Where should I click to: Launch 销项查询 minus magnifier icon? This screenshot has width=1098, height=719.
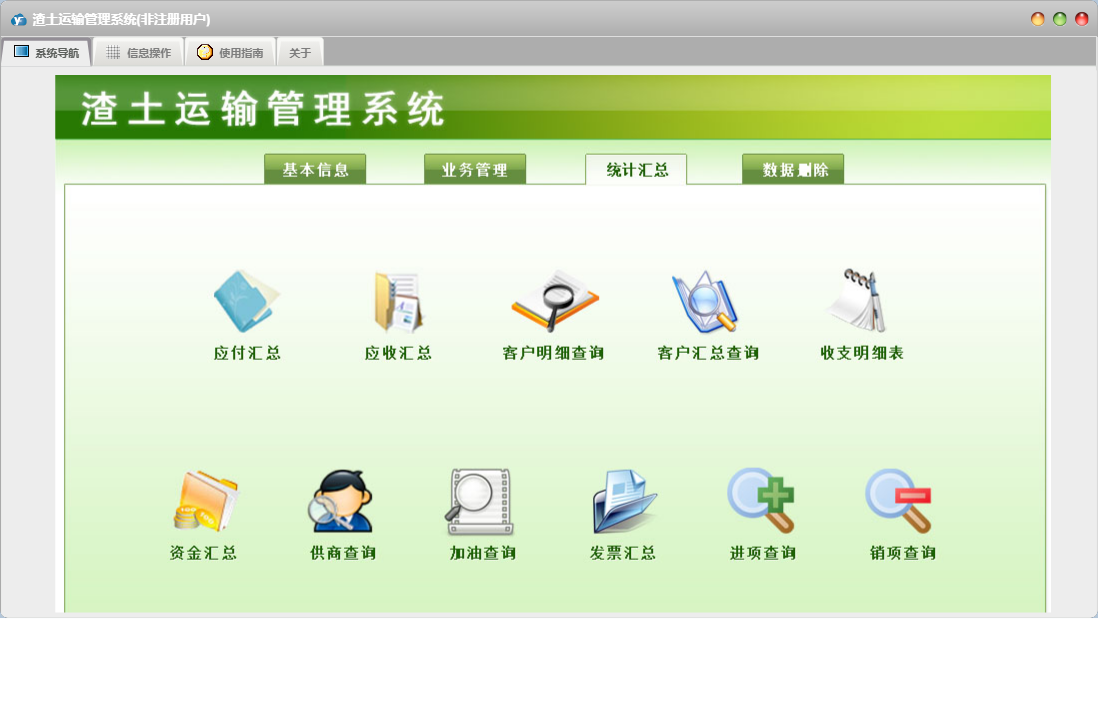point(899,501)
